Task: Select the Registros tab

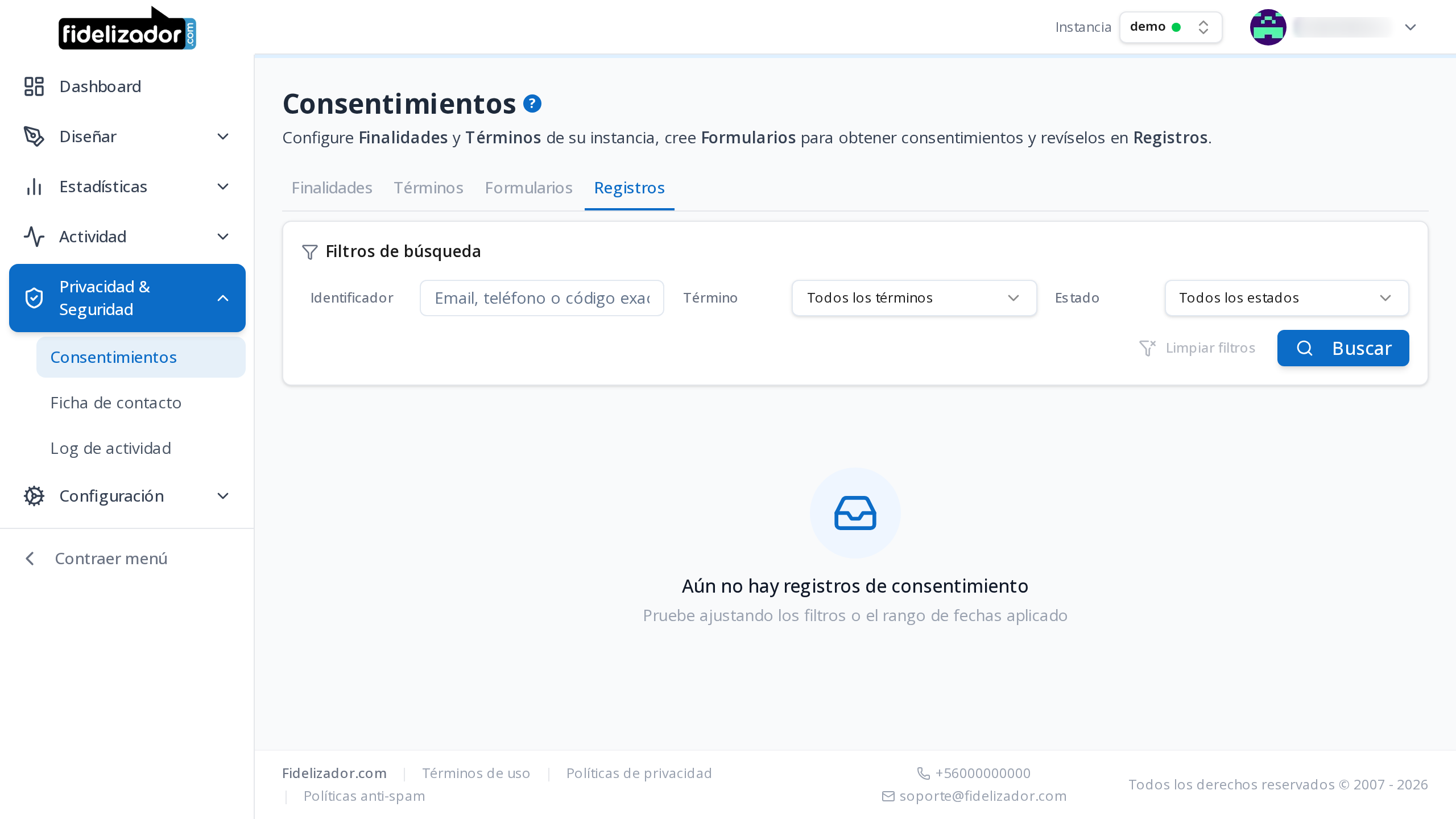Action: 629,188
